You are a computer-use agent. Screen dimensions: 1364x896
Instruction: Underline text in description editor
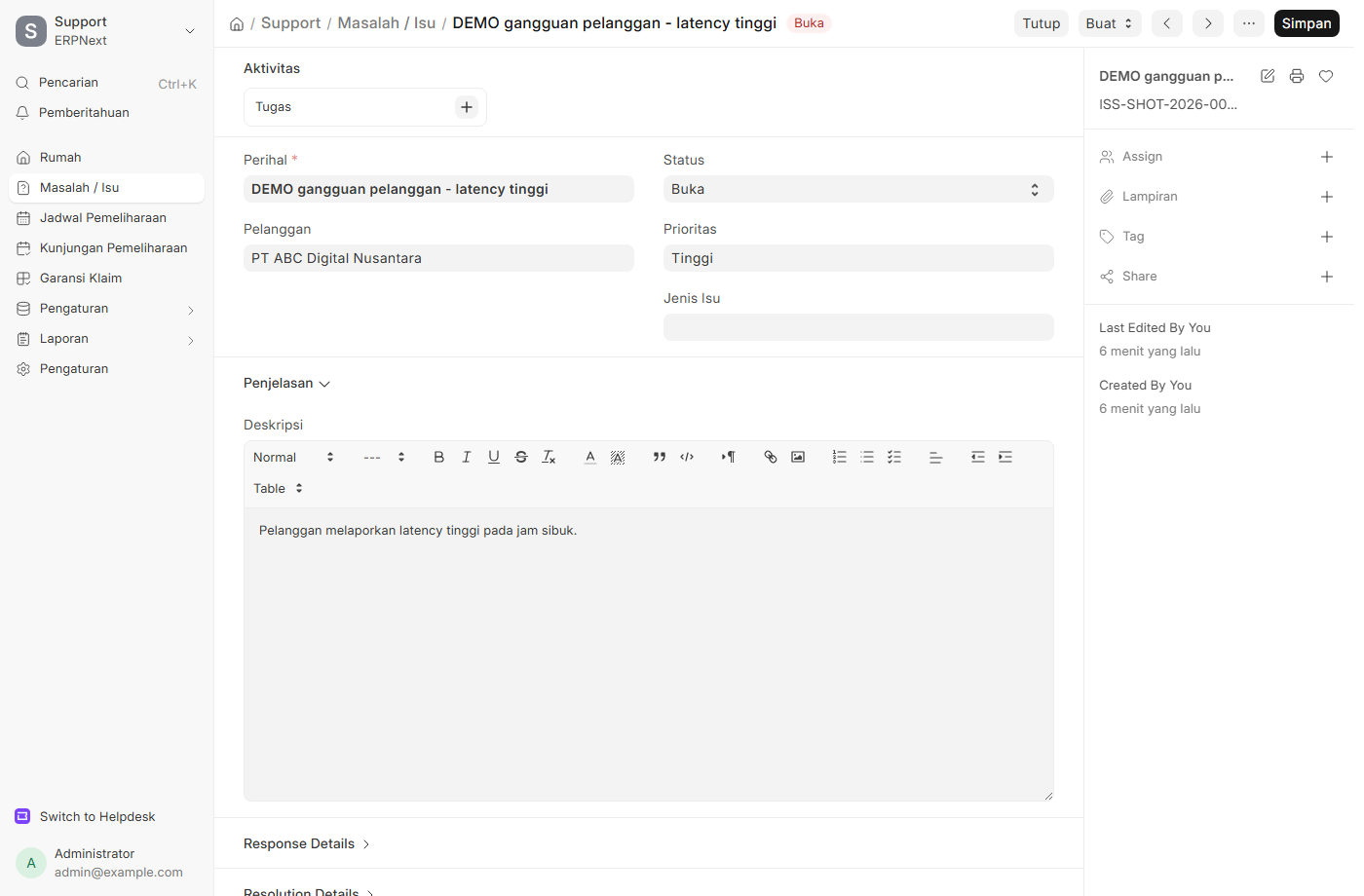point(494,457)
